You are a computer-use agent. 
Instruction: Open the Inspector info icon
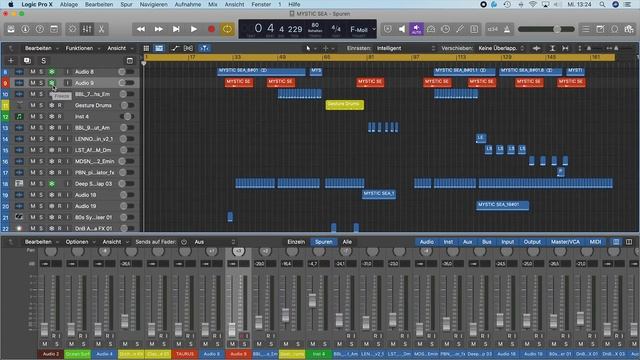pos(25,29)
